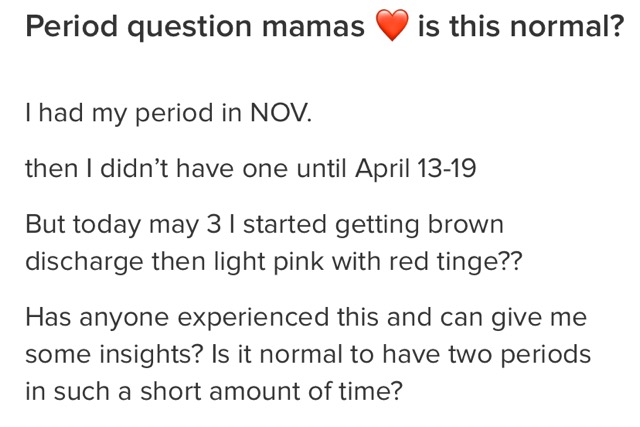
Task: Click the text 'But today may 3'
Action: (123, 225)
